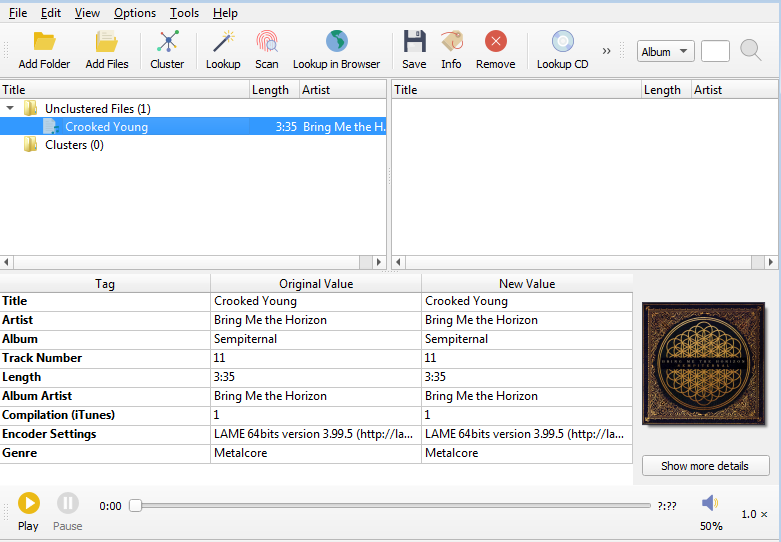Click the Show more details button
Screen dimensions: 781x542
point(705,466)
